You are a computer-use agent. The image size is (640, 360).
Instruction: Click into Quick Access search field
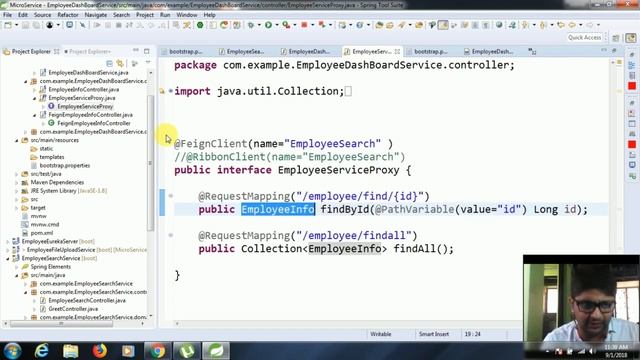pos(584,38)
